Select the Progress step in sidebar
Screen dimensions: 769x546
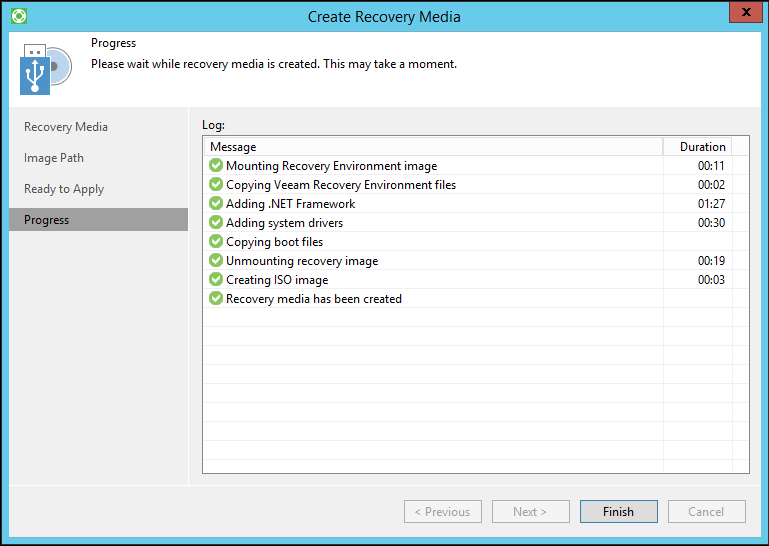pos(47,220)
